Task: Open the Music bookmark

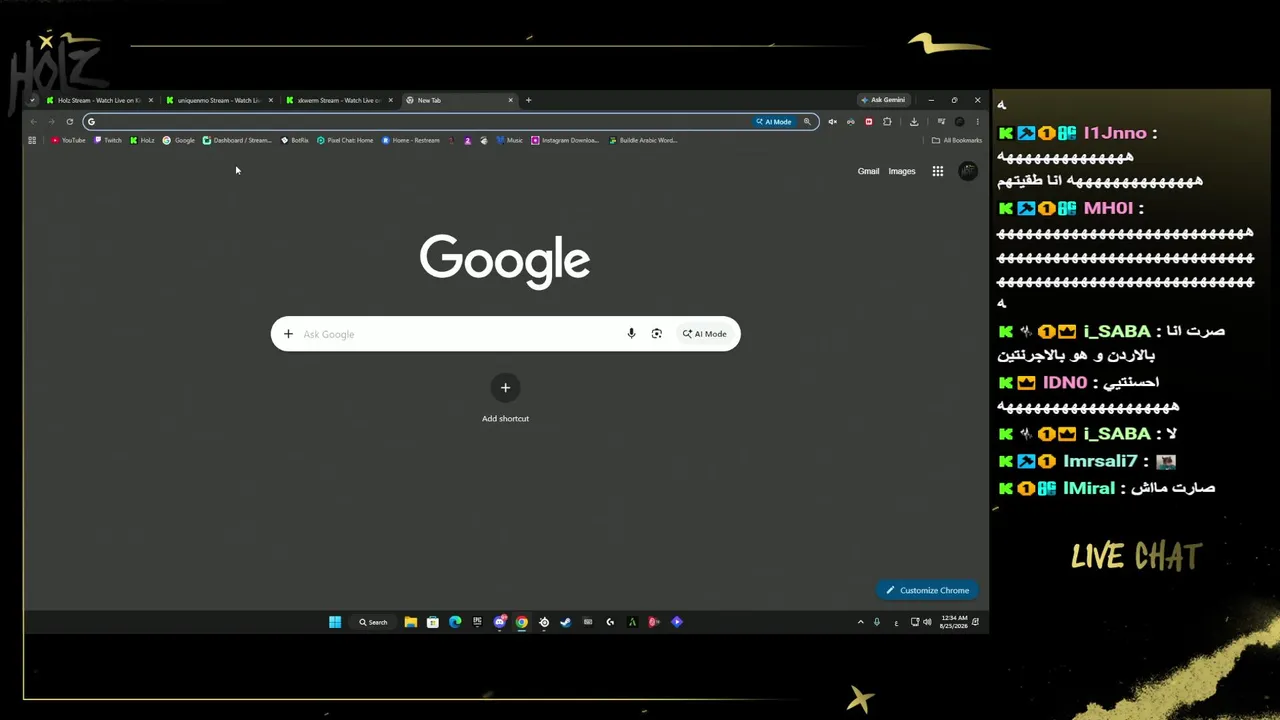Action: 510,140
